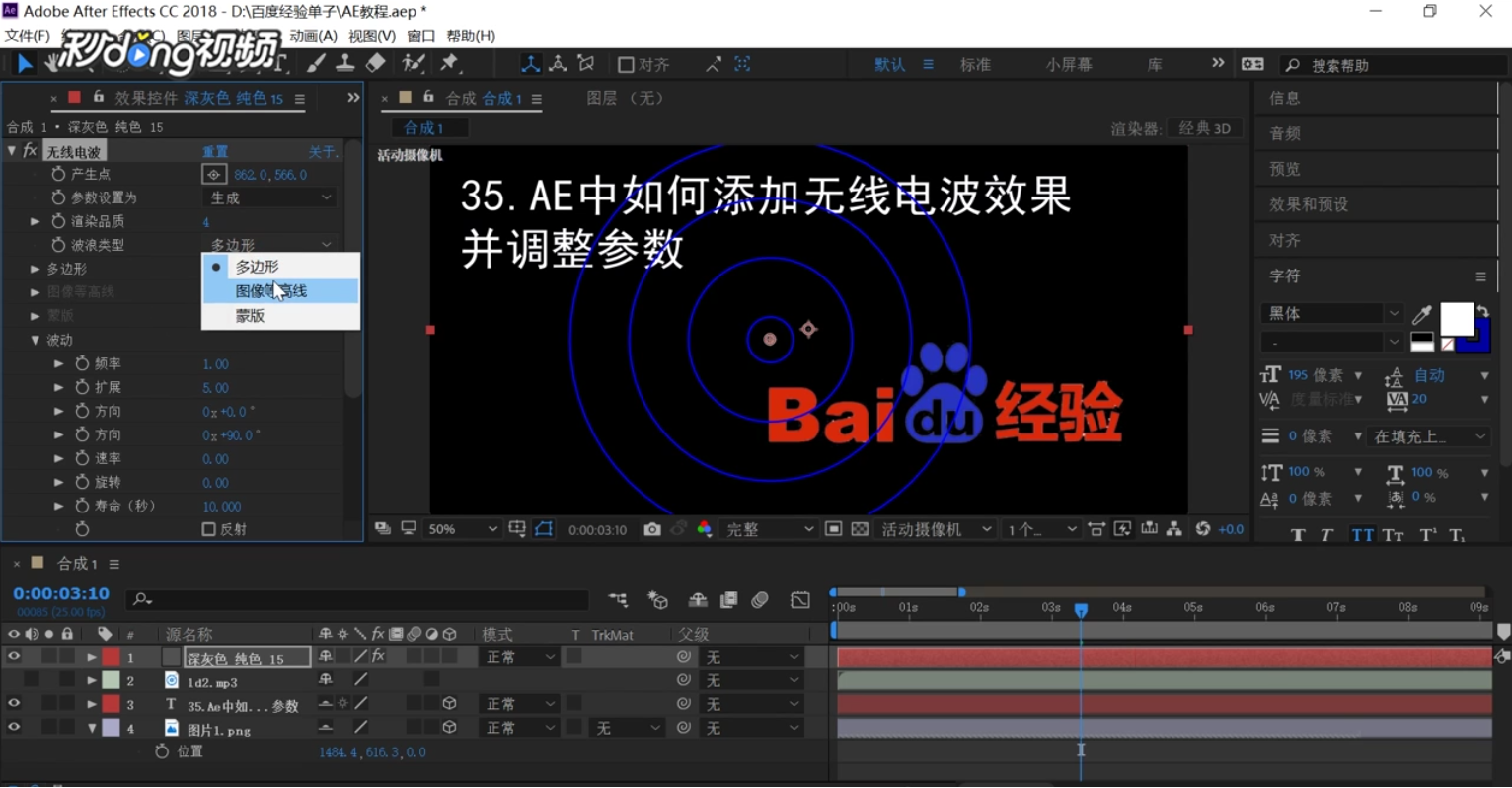
Task: Click the snapshot camera icon
Action: [x=652, y=529]
